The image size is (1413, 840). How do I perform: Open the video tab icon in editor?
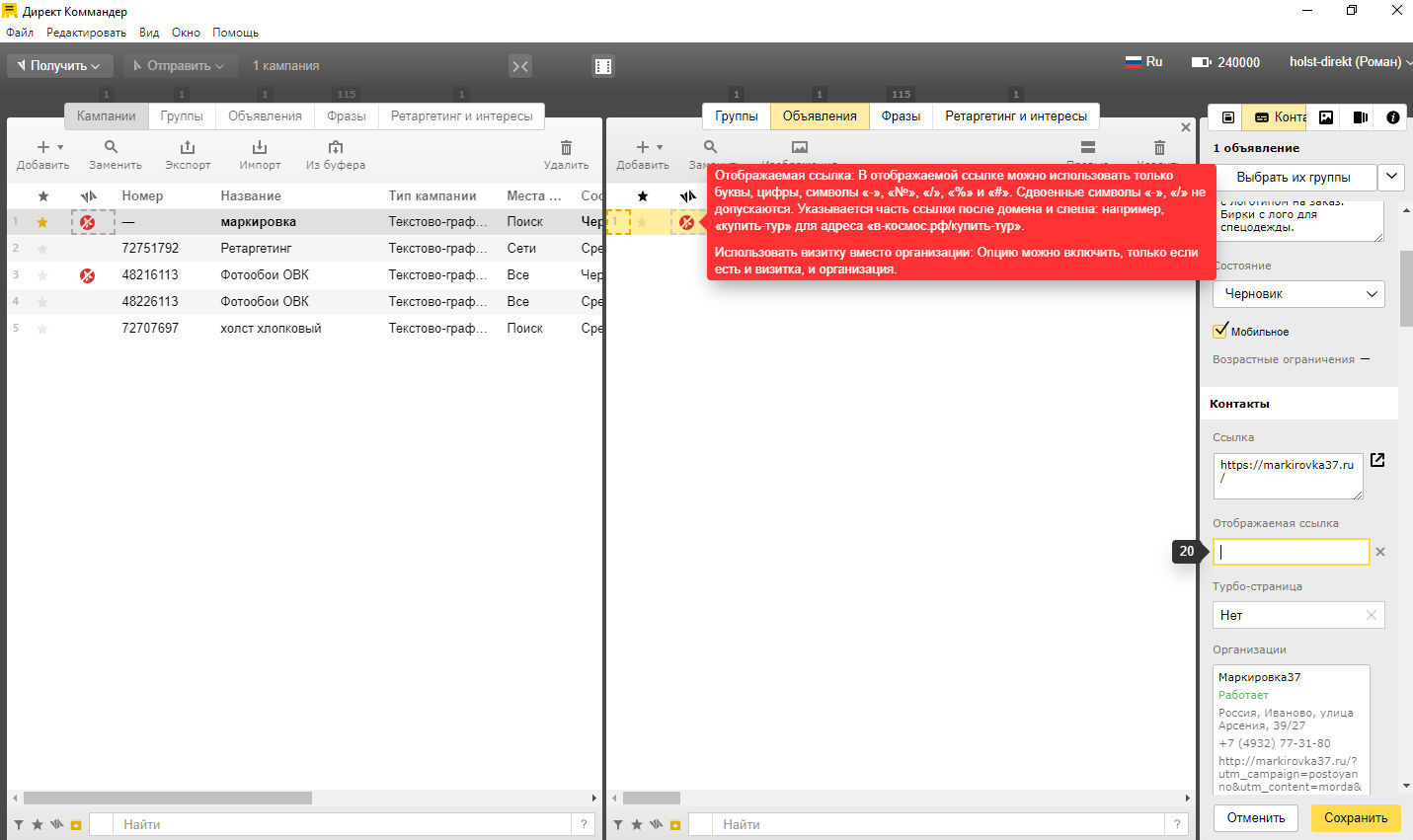(x=1360, y=116)
